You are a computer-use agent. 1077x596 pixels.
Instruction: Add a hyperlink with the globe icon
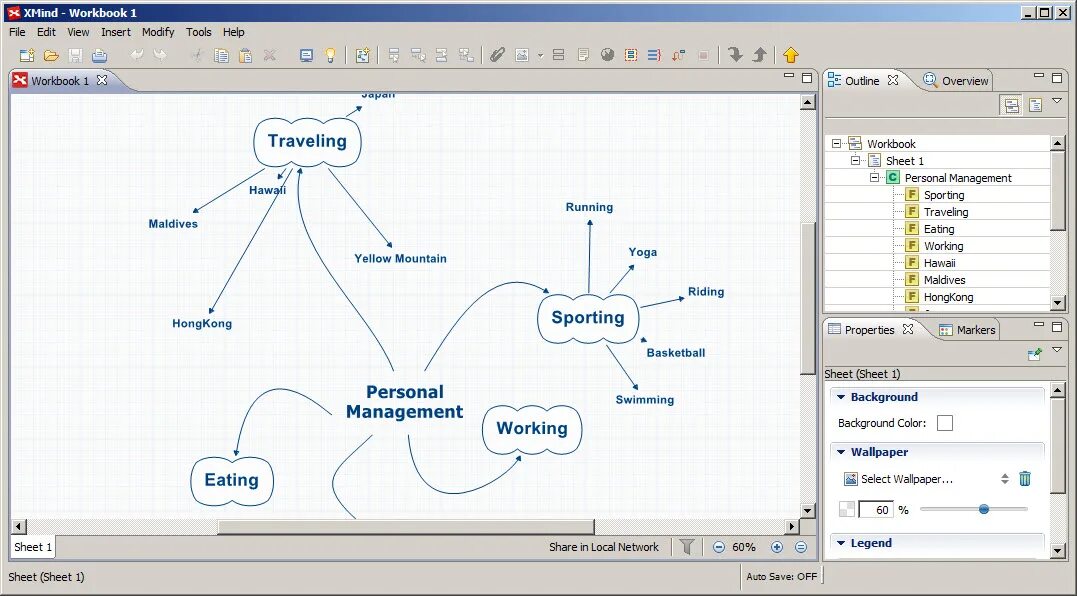[x=607, y=55]
